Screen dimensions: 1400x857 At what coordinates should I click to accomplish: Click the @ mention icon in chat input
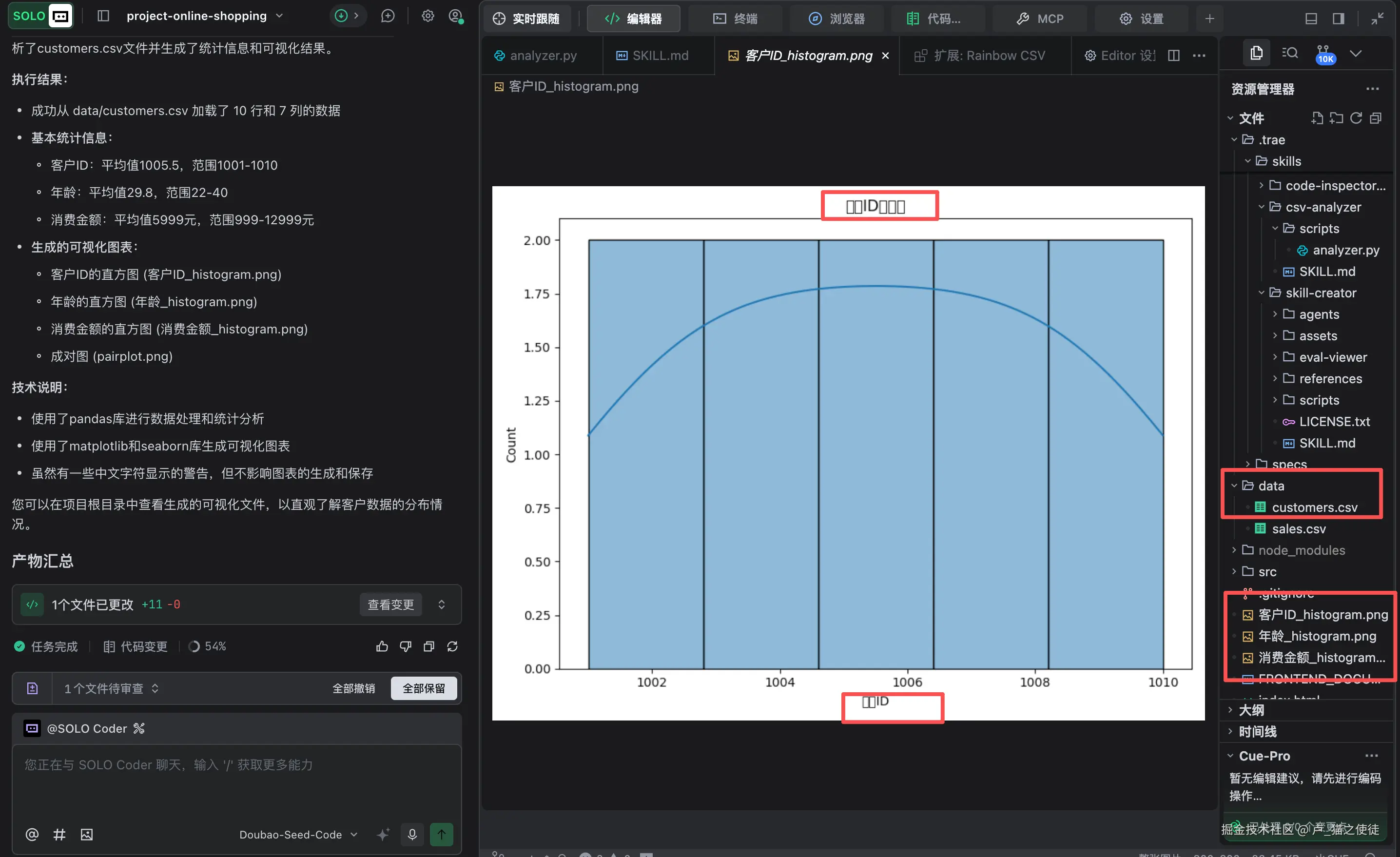click(x=32, y=834)
